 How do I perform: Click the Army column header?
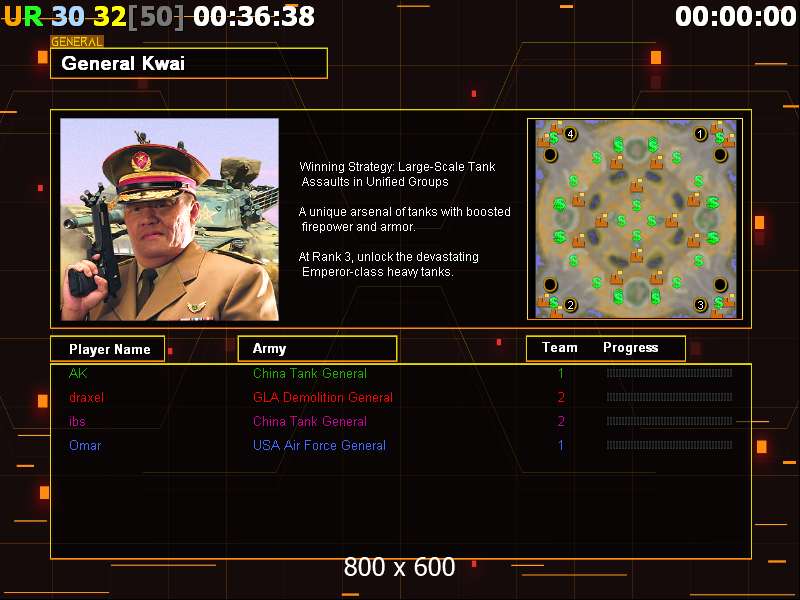(x=317, y=348)
